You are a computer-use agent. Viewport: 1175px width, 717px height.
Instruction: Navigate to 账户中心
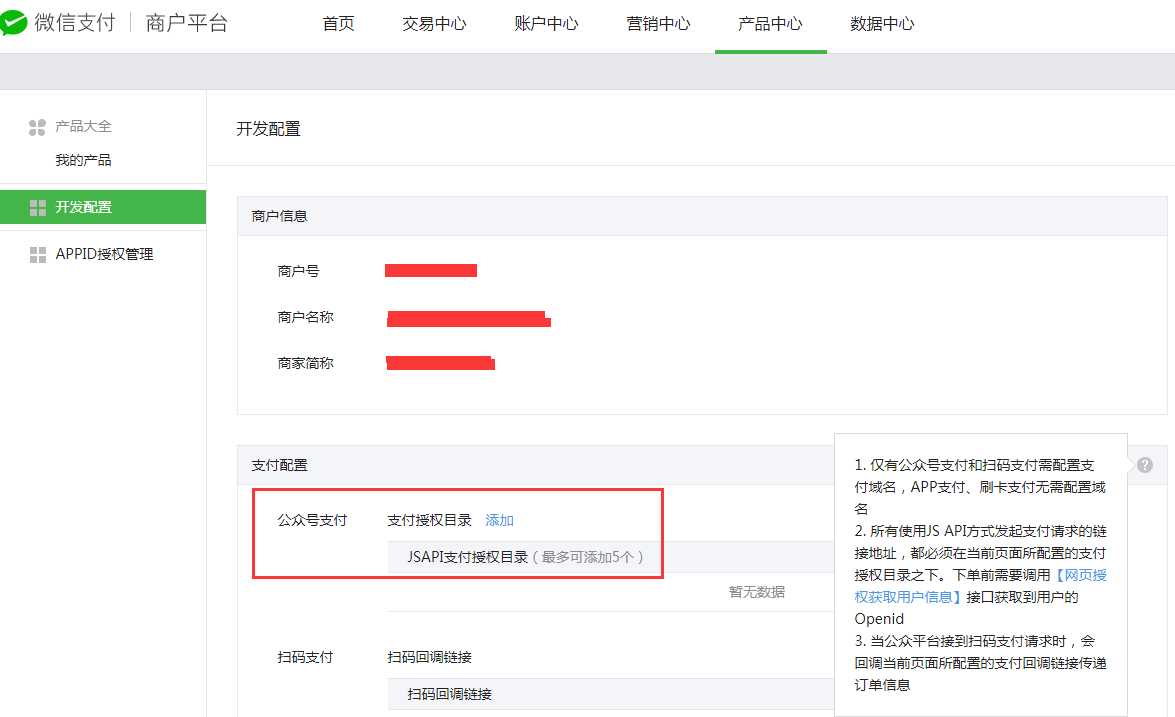tap(545, 23)
